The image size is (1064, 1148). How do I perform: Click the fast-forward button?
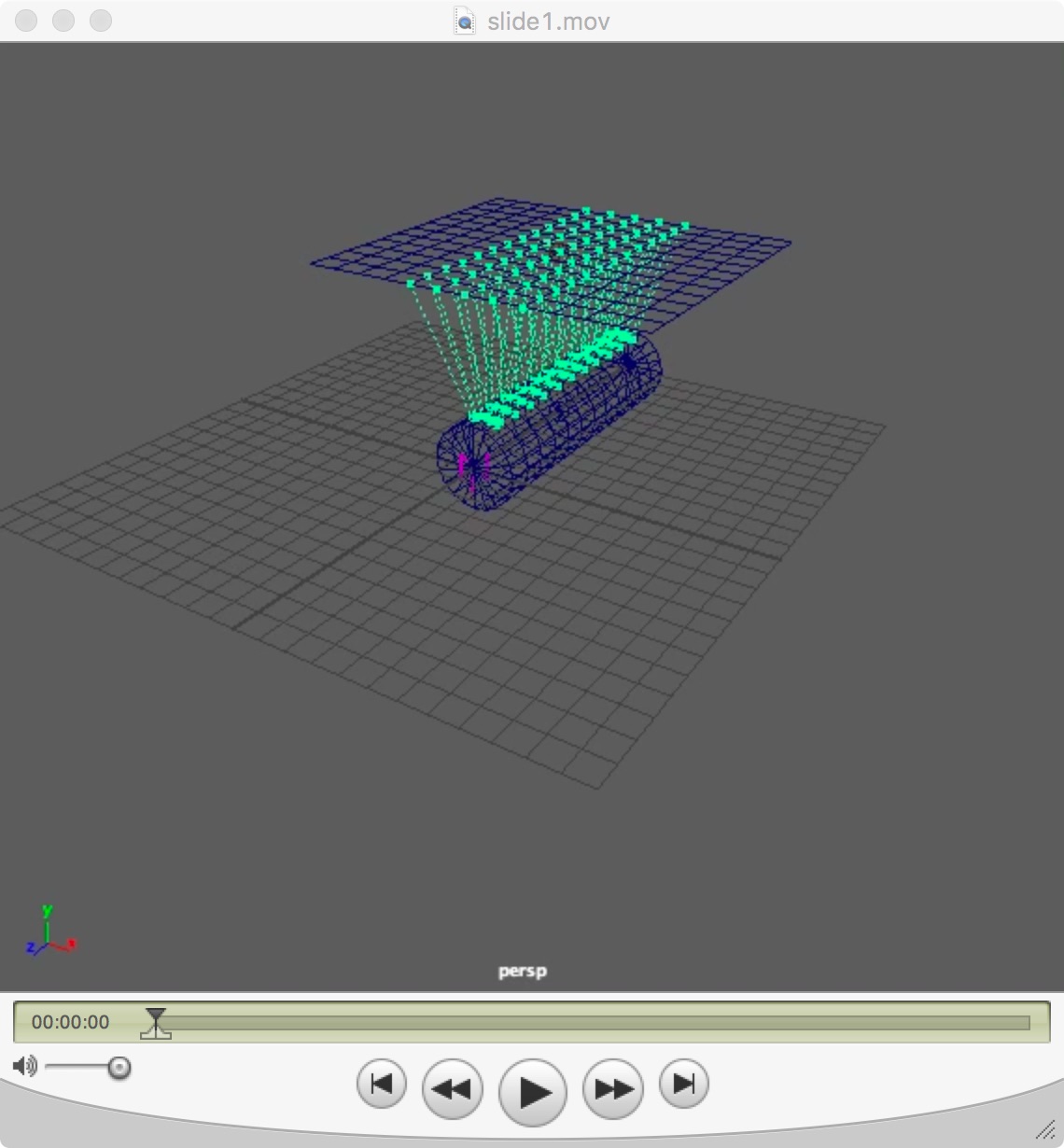click(x=613, y=1088)
